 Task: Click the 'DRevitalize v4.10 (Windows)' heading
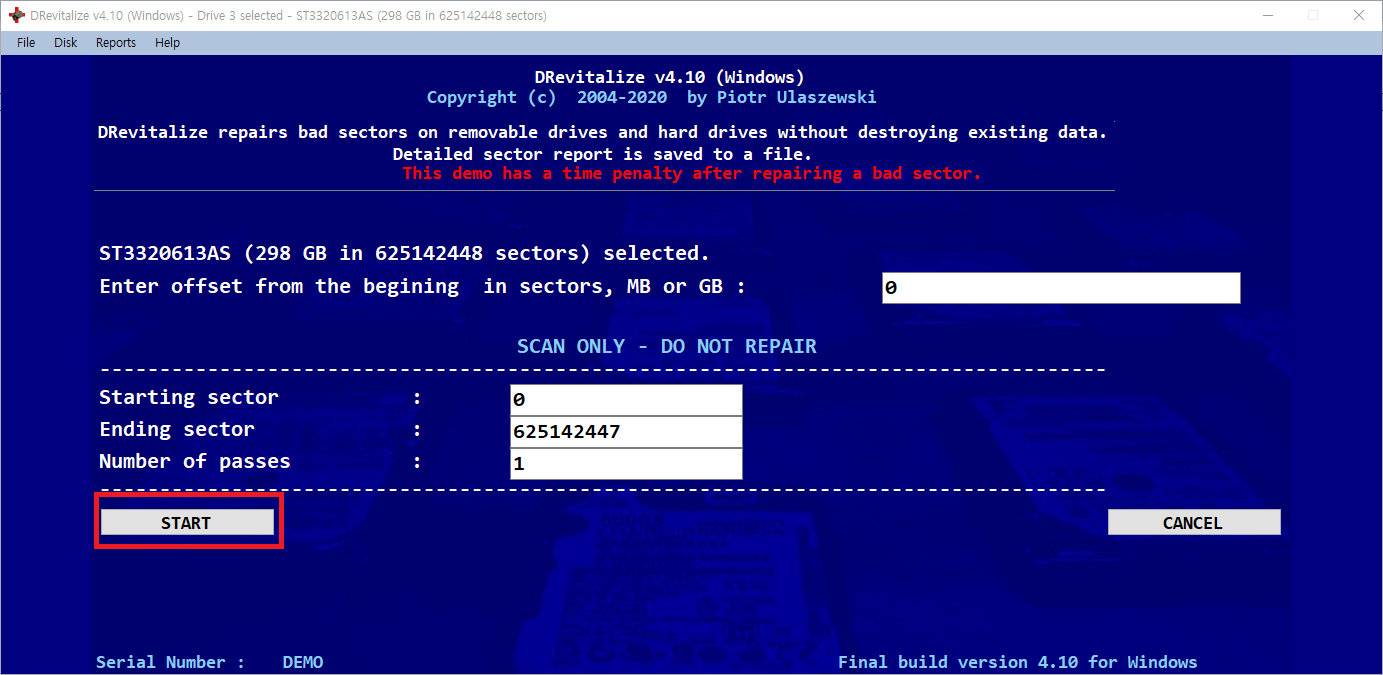669,77
